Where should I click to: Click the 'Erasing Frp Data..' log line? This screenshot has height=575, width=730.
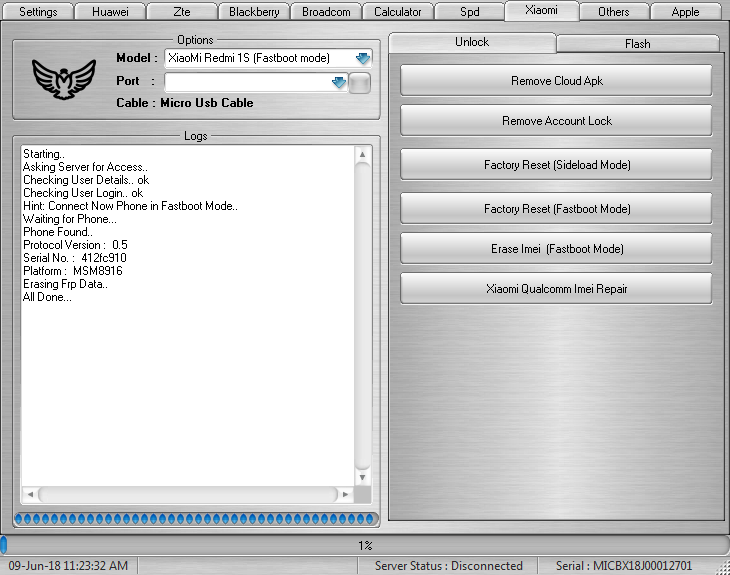(65, 284)
